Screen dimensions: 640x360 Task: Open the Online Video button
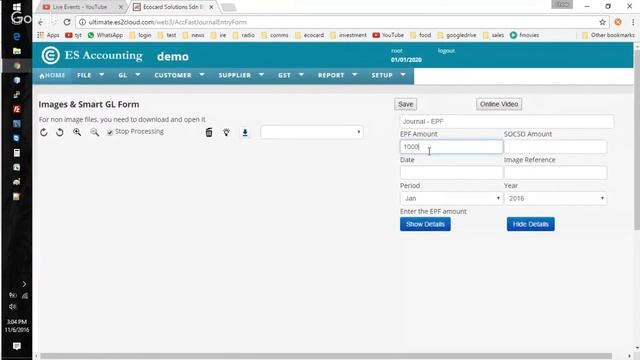tap(499, 104)
